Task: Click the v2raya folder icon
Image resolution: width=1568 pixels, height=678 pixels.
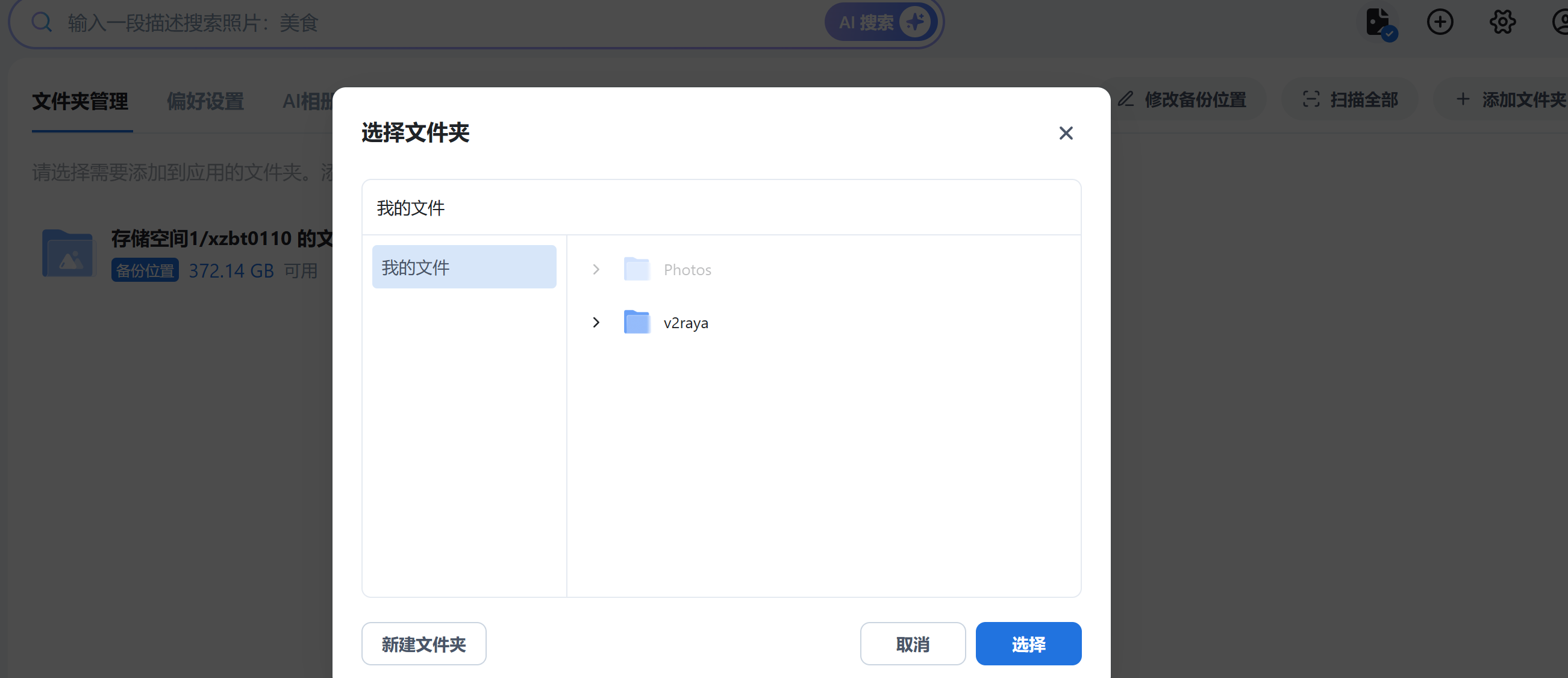Action: pos(637,322)
